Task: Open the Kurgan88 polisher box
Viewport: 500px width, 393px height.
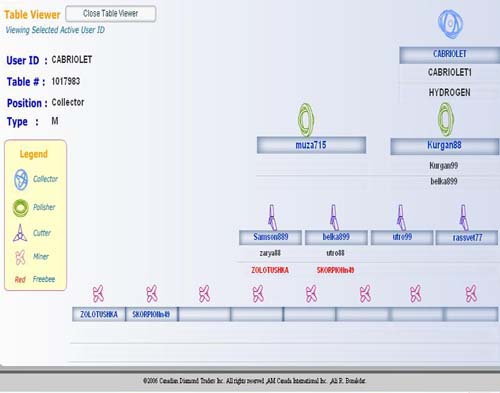Action: (445, 146)
